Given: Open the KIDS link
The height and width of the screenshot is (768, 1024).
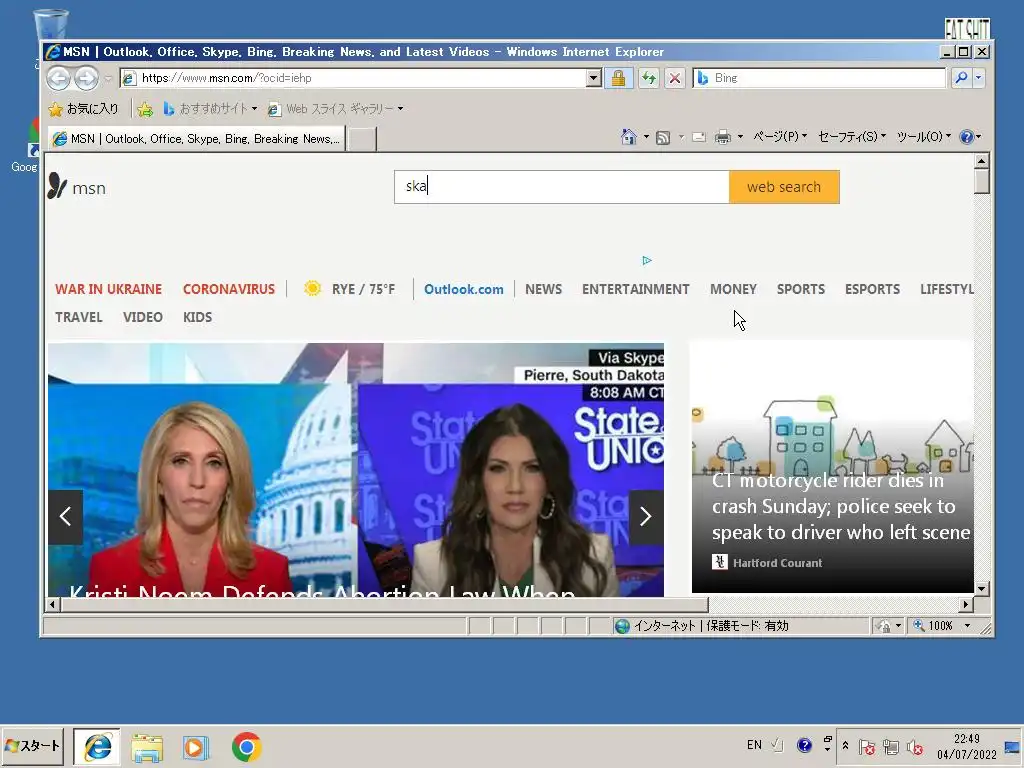Looking at the screenshot, I should coord(197,317).
